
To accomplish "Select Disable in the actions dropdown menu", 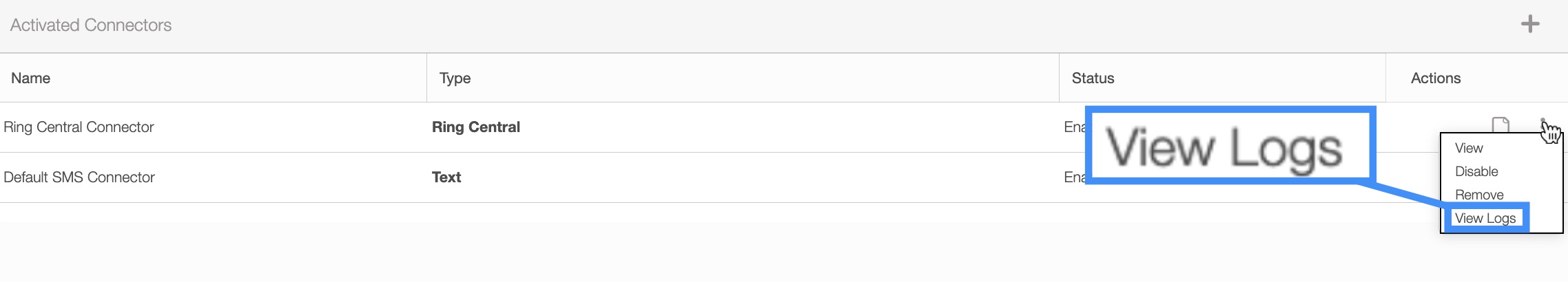I will [1476, 171].
